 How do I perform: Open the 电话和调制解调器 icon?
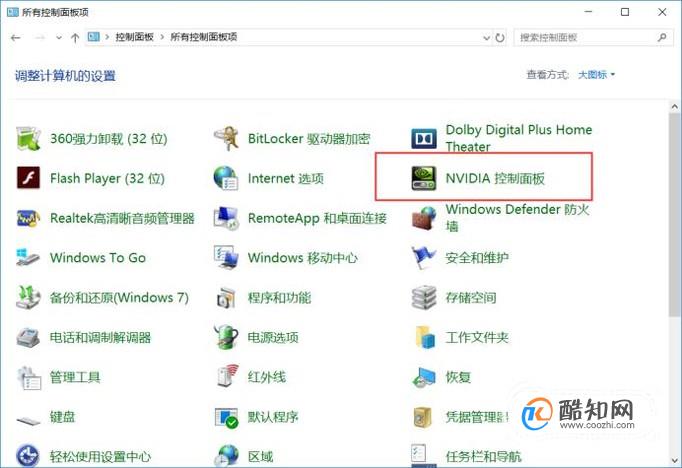28,337
